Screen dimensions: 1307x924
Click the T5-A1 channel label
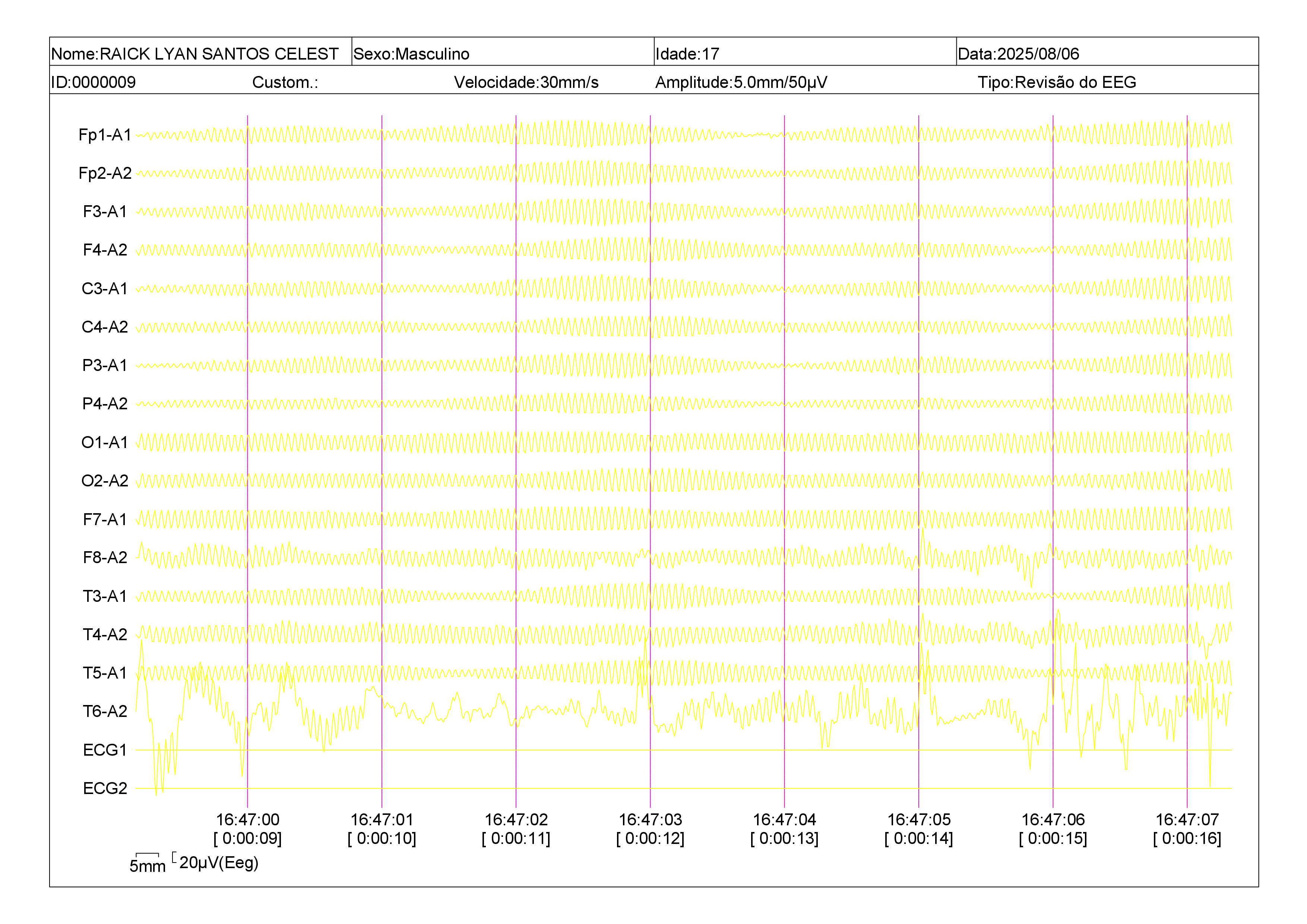point(105,673)
